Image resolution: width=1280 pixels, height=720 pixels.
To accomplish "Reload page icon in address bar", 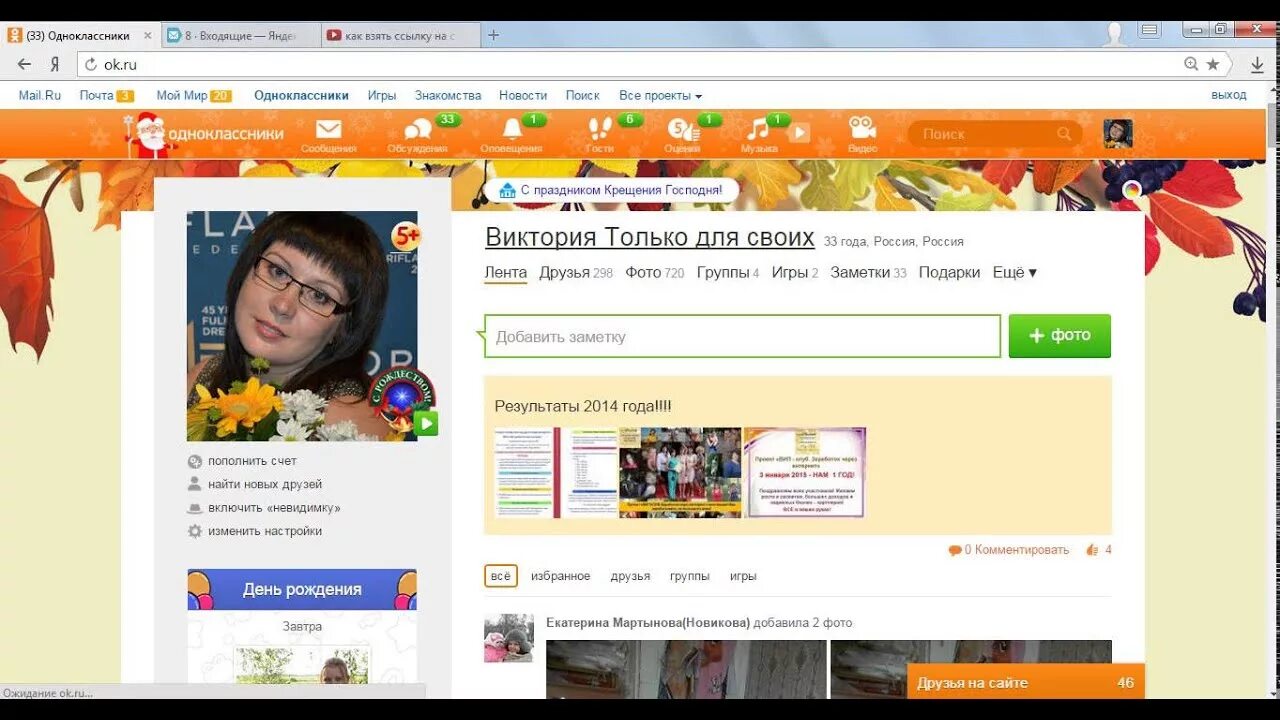I will (x=91, y=64).
